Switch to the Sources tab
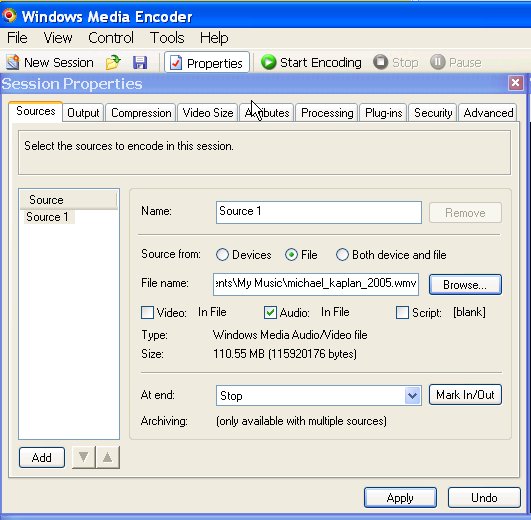Viewport: 531px width, 520px height. click(x=36, y=111)
